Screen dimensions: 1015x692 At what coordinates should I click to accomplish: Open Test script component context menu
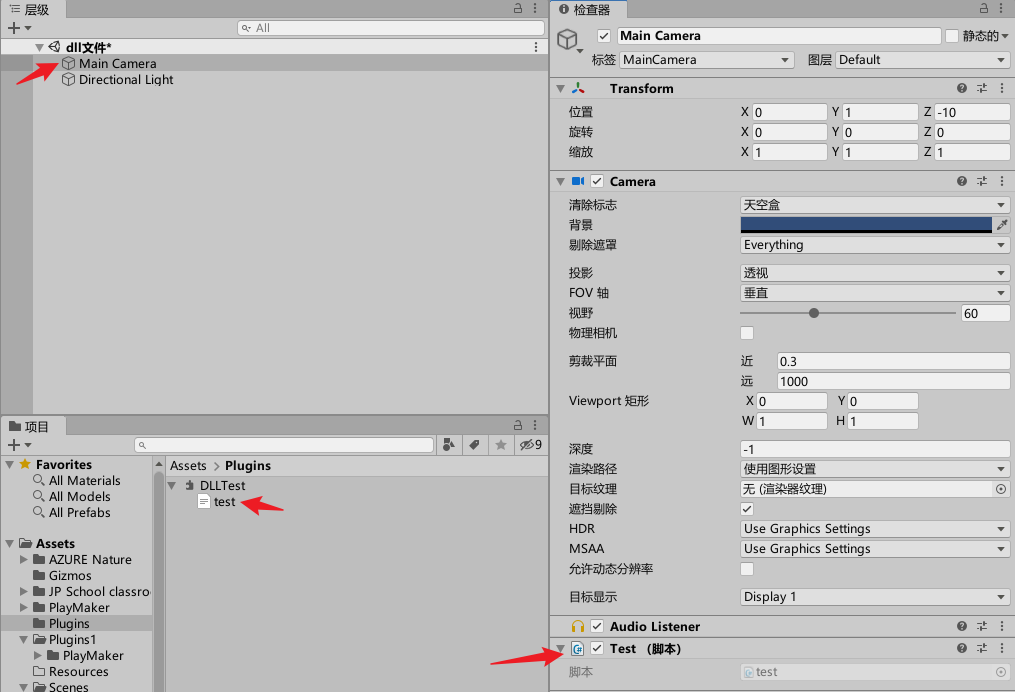click(1001, 648)
